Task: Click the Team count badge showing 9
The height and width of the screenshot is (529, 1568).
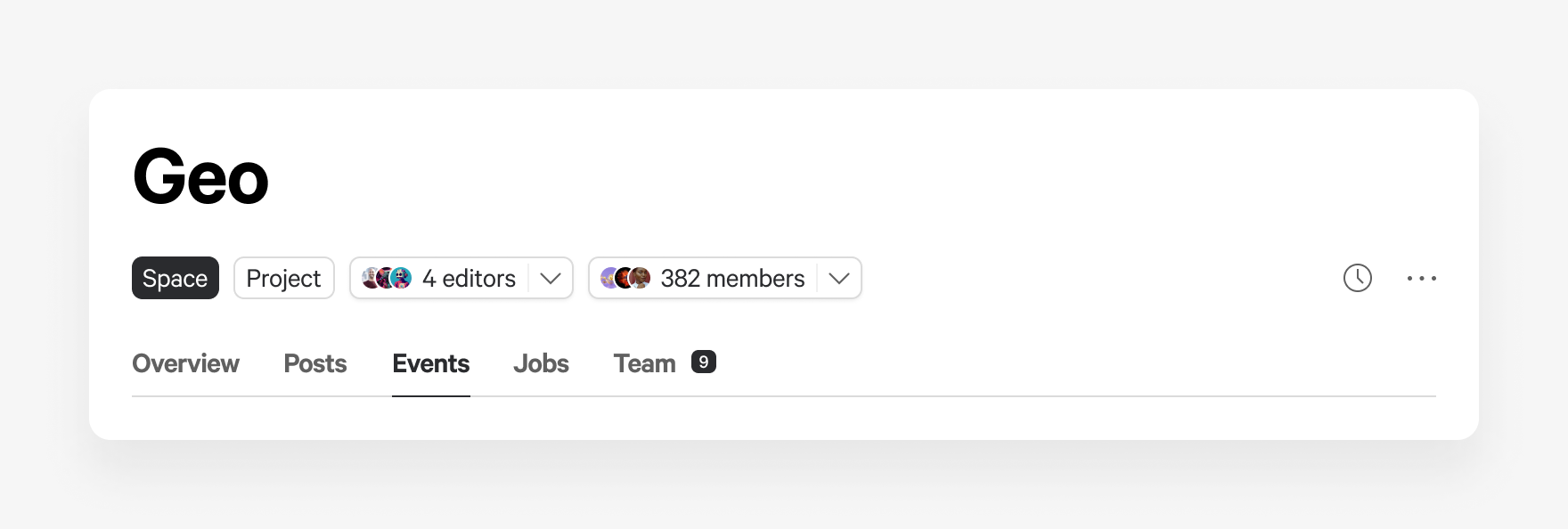Action: [x=703, y=362]
